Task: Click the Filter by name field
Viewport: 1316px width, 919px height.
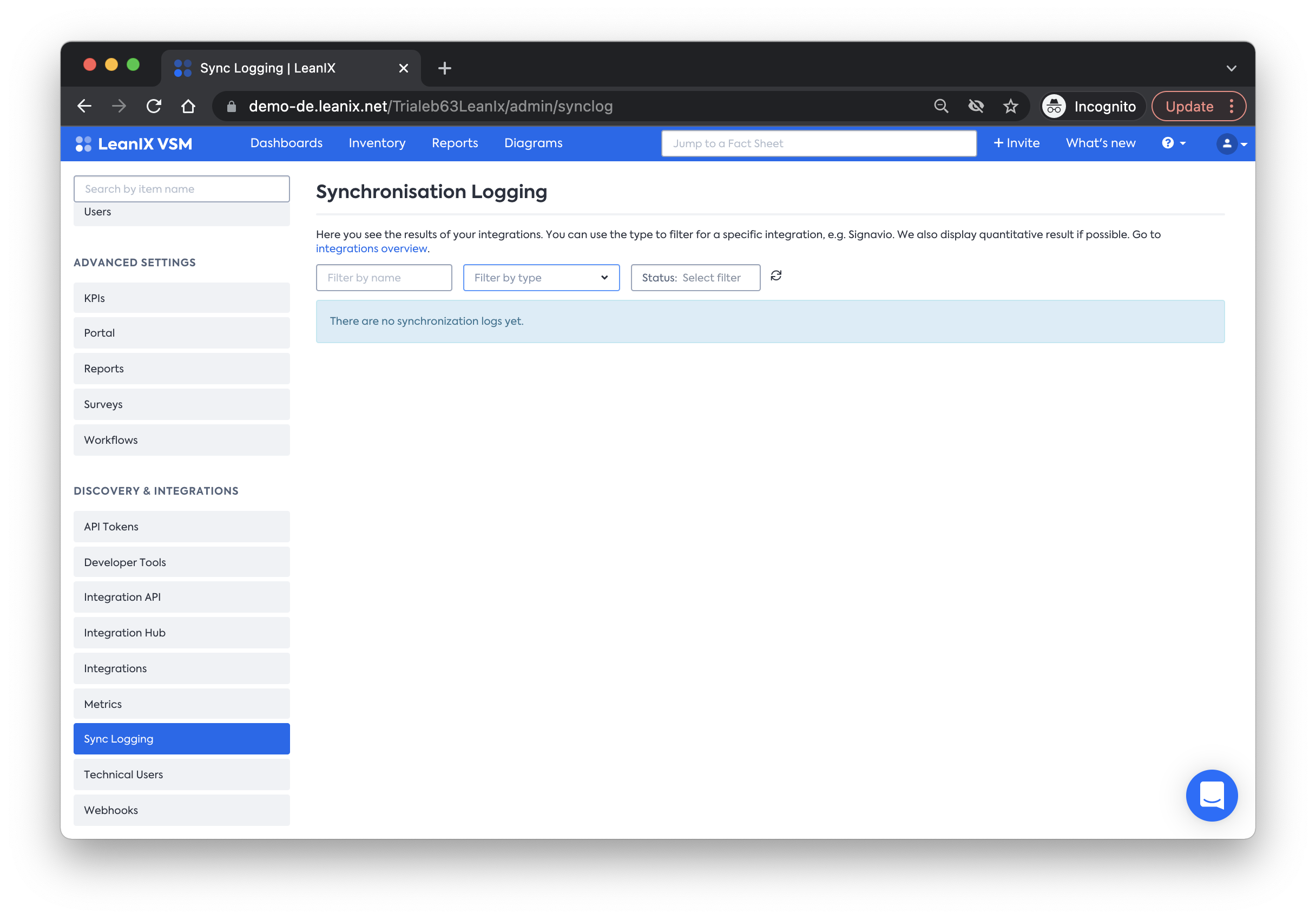Action: [384, 278]
